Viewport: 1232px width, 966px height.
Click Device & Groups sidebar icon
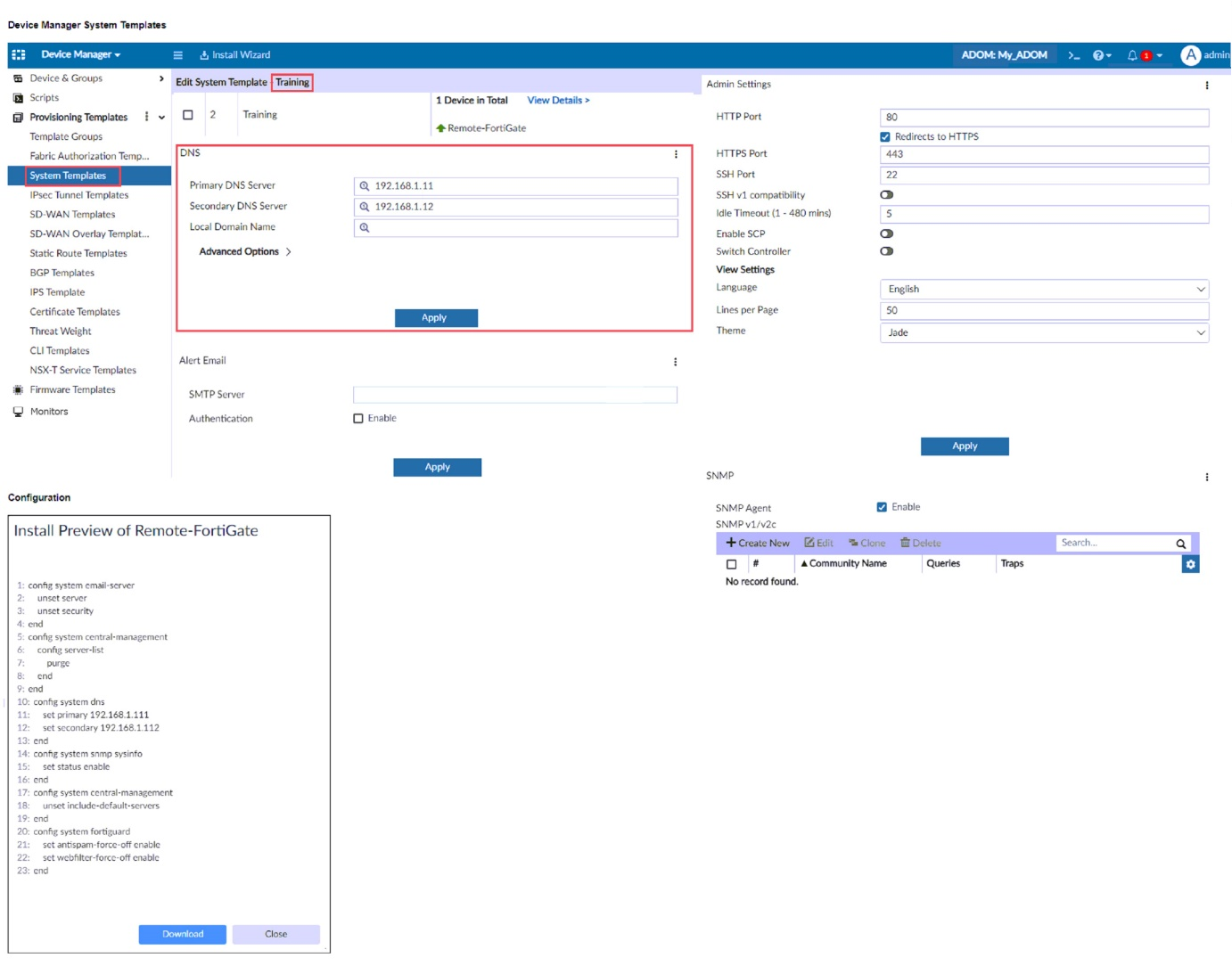tap(18, 78)
